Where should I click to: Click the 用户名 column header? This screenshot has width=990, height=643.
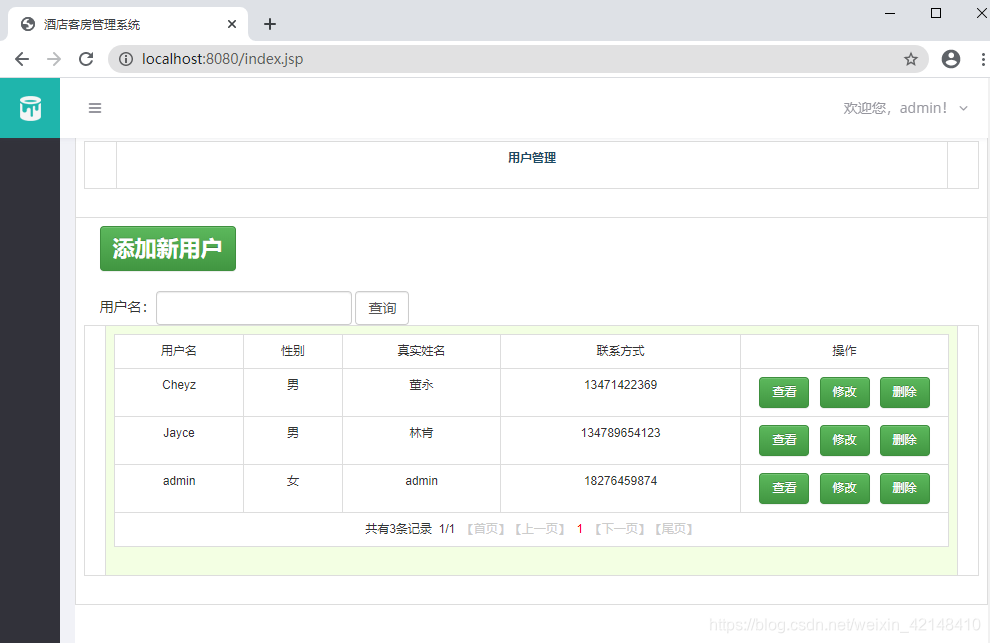tap(179, 351)
